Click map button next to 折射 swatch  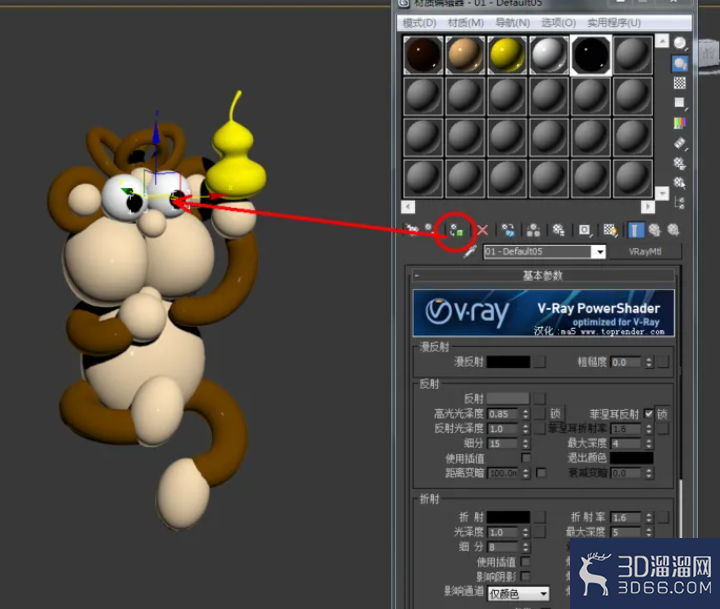click(540, 517)
